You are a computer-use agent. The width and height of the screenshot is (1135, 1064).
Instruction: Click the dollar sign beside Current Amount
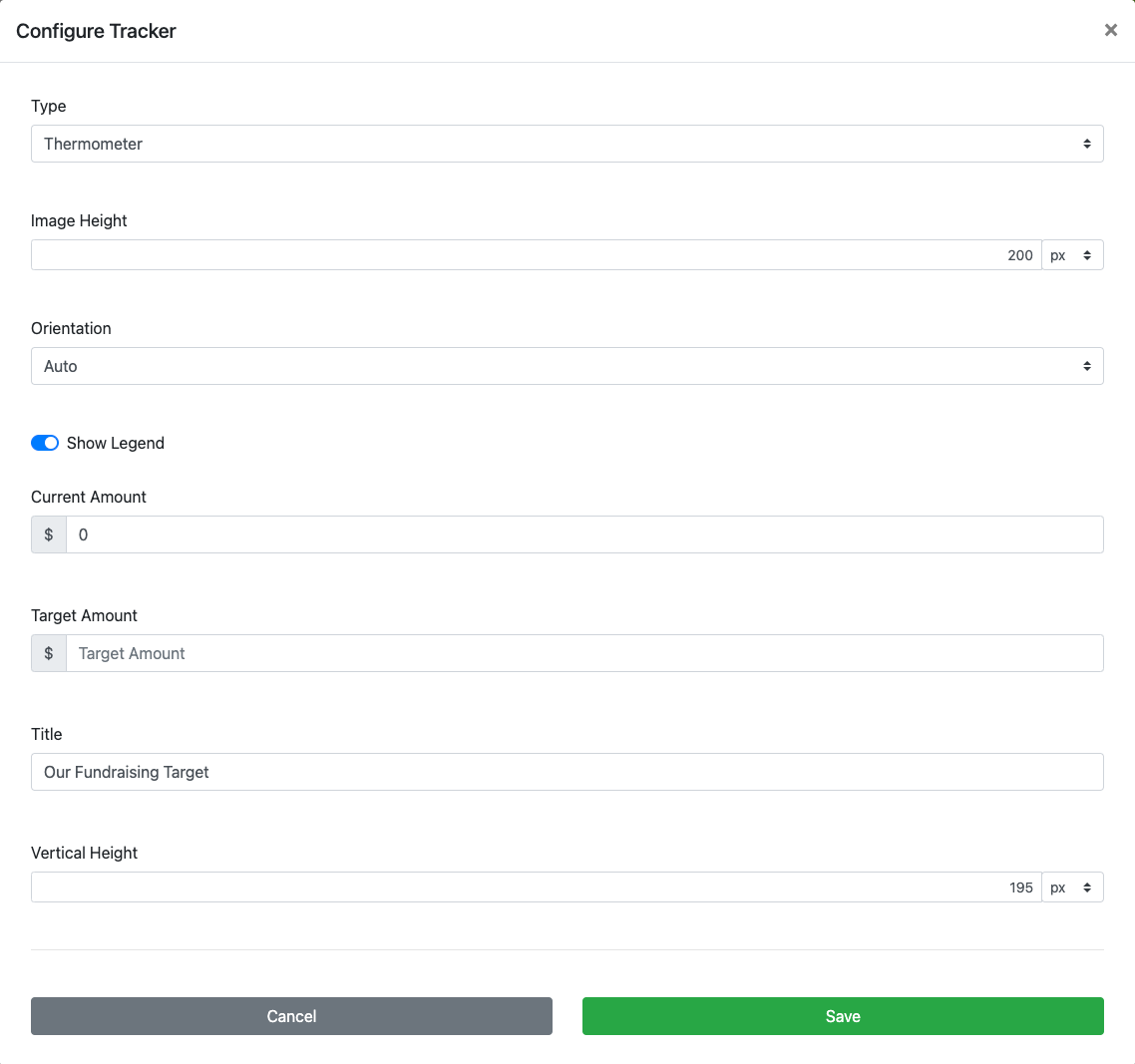[x=49, y=534]
